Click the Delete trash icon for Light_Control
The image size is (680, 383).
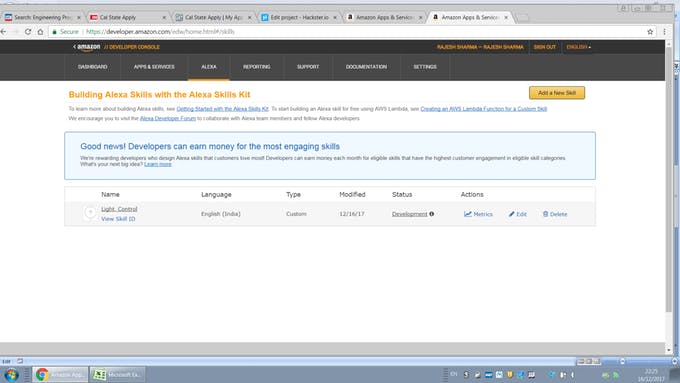coord(546,214)
